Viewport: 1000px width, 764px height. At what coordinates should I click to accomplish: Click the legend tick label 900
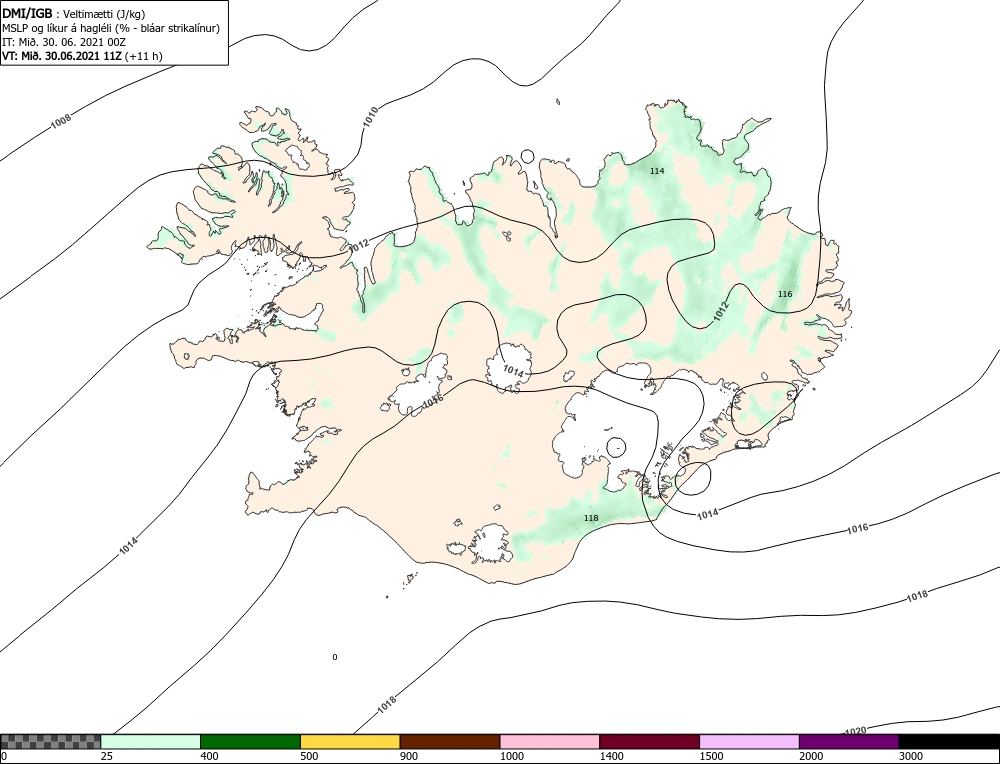click(x=409, y=756)
